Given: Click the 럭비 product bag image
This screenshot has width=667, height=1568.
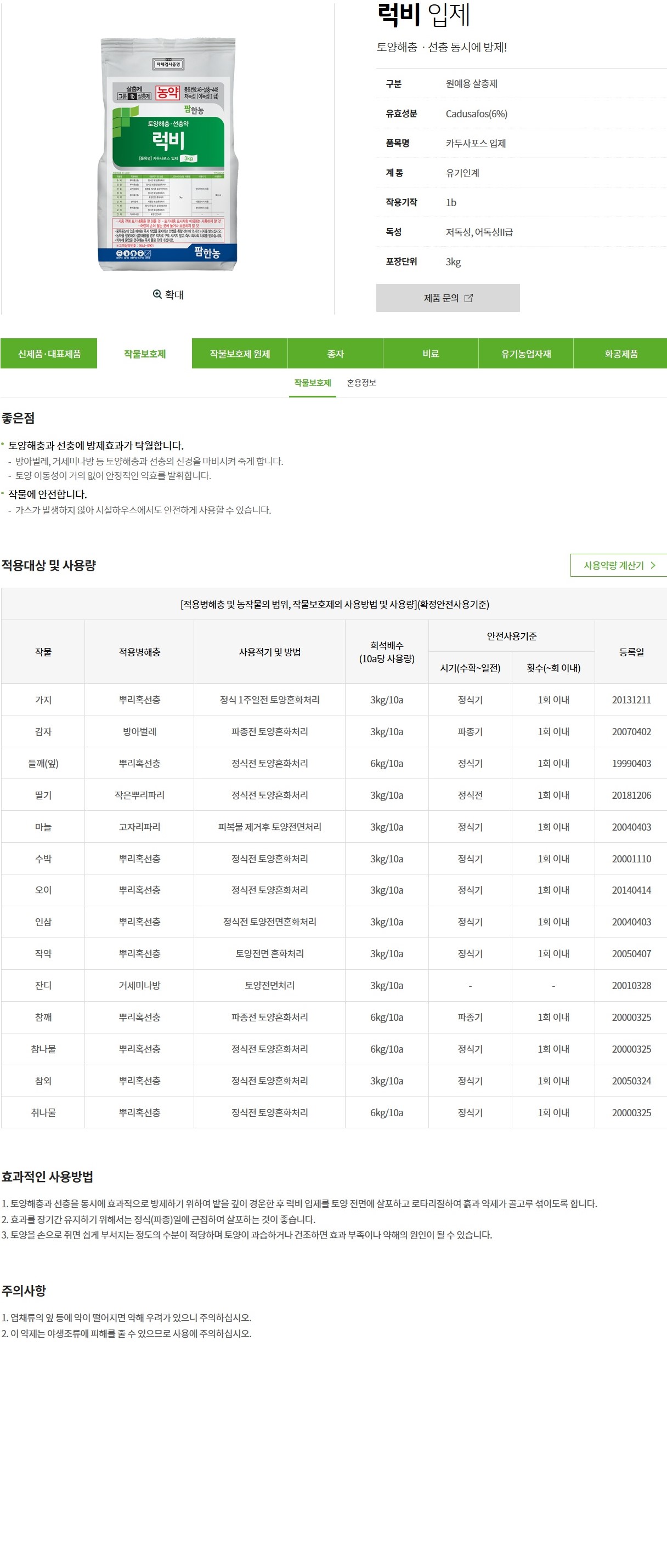Looking at the screenshot, I should point(168,155).
